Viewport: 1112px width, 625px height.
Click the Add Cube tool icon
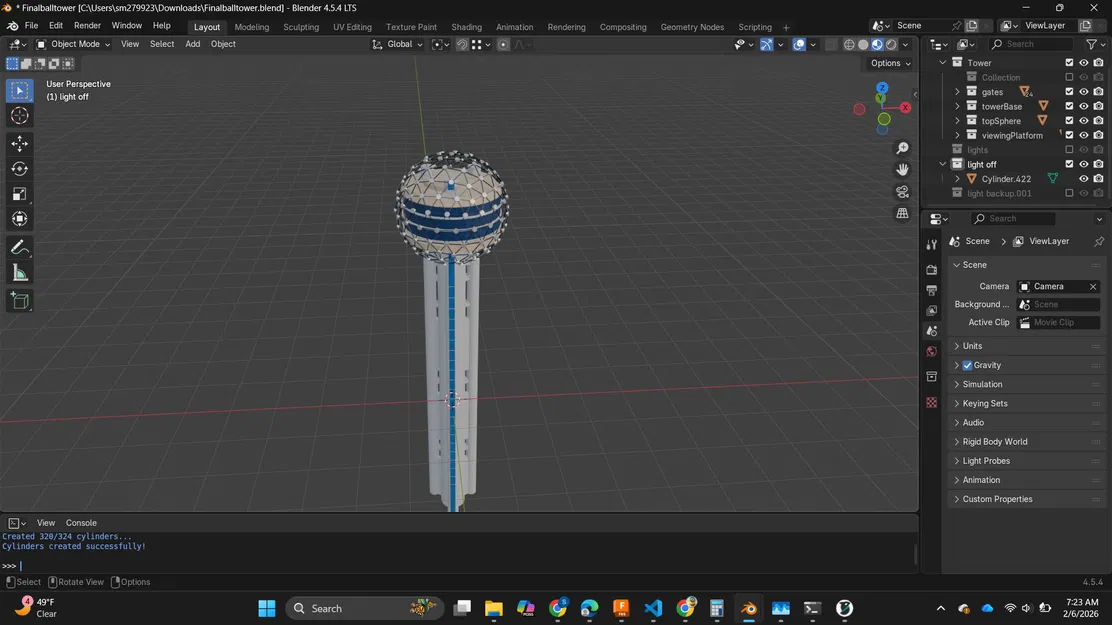point(19,300)
